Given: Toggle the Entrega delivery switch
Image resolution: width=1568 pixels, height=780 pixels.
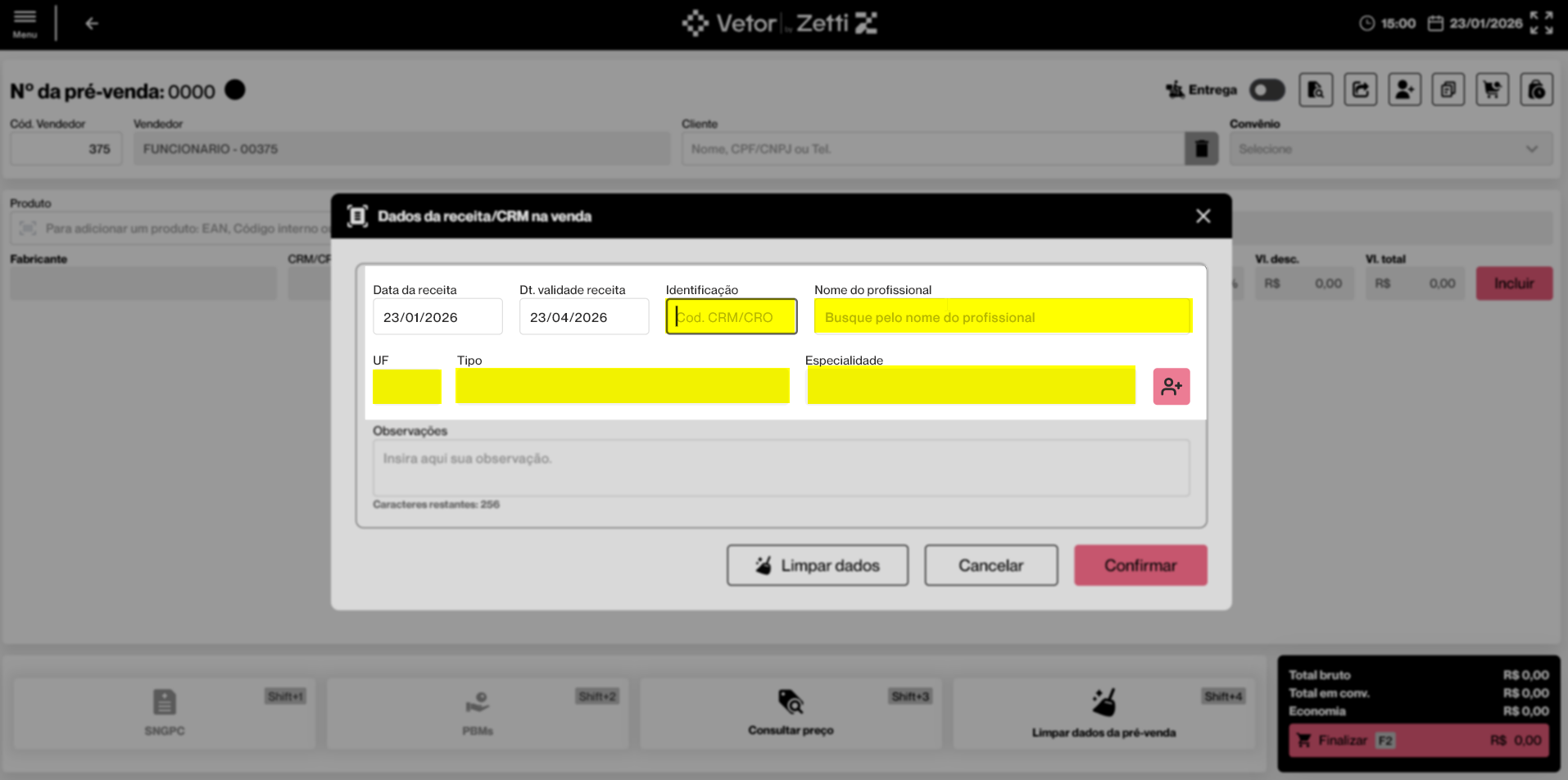Looking at the screenshot, I should coord(1267,90).
